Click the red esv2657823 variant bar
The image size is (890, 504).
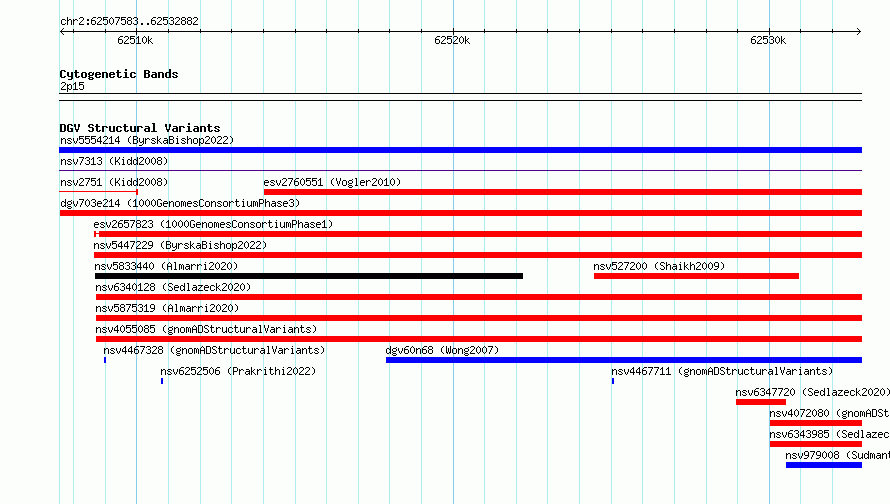(x=478, y=234)
